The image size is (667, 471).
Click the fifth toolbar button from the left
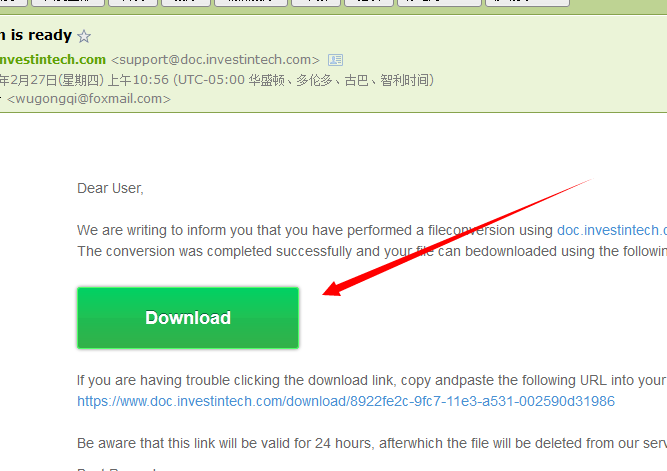(x=251, y=3)
